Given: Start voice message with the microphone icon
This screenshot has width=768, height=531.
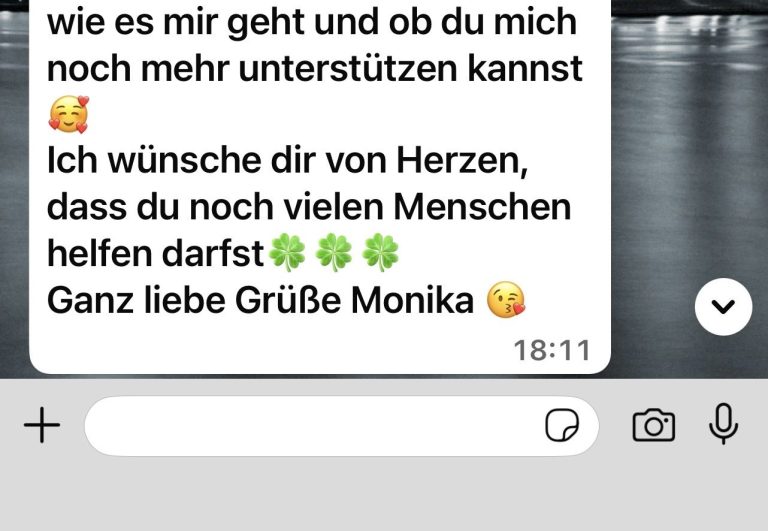Looking at the screenshot, I should 723,424.
